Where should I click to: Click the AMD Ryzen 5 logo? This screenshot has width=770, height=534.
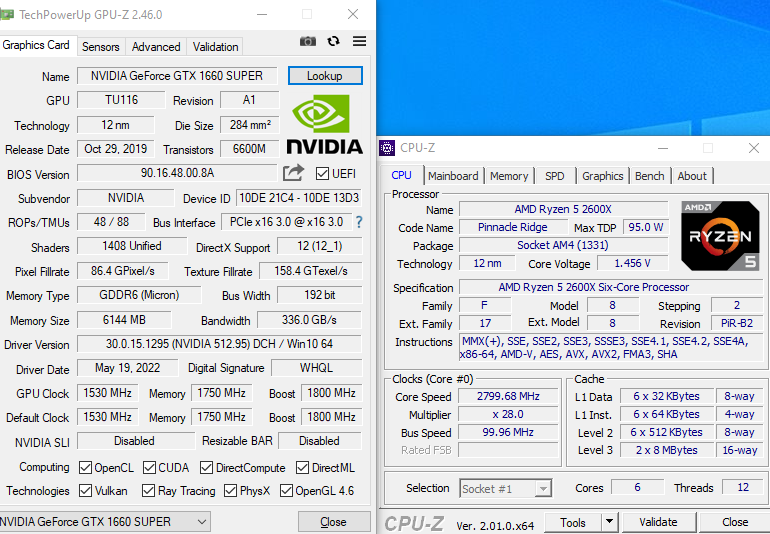pos(720,236)
